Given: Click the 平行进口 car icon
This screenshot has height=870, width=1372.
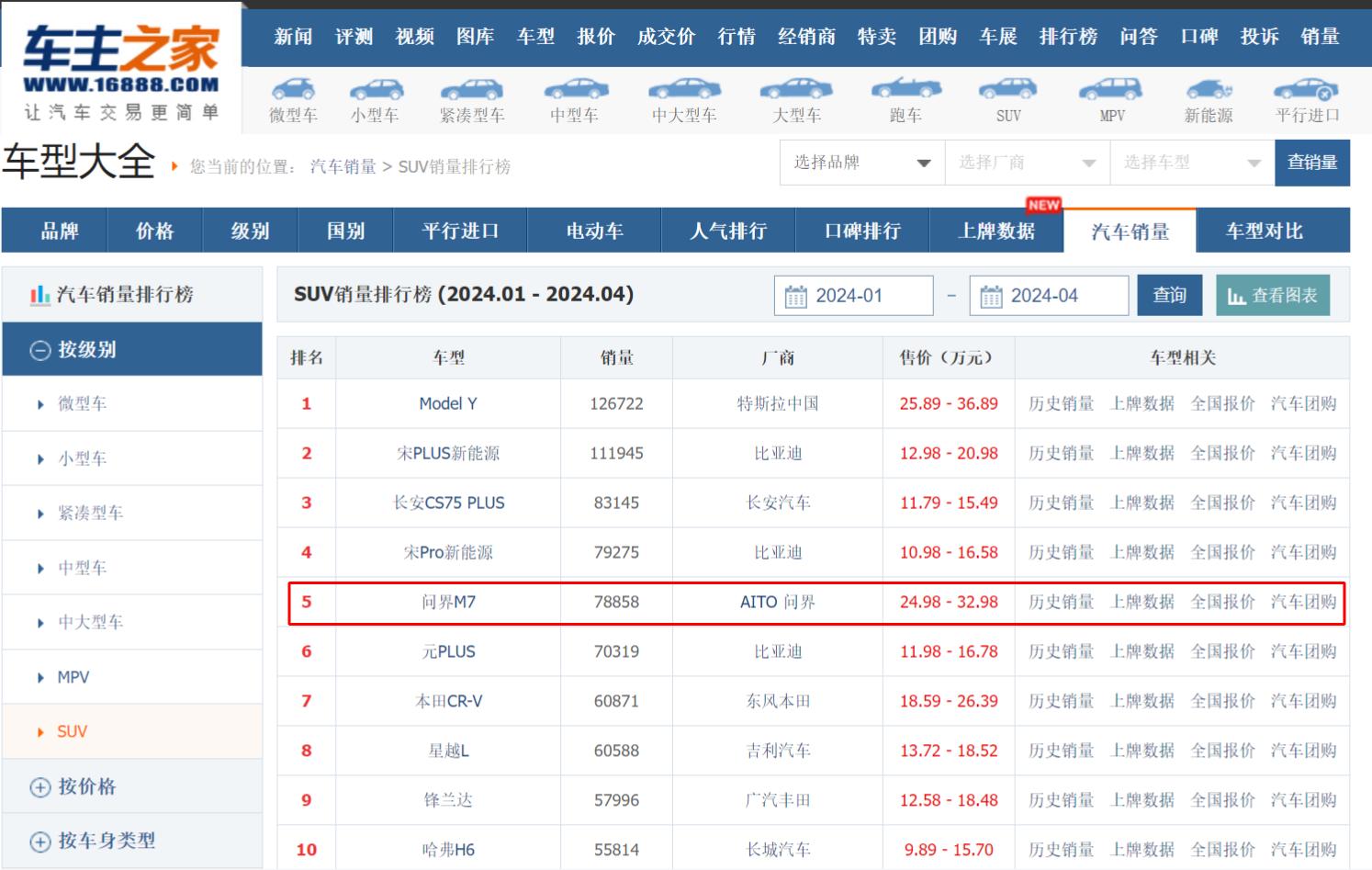Looking at the screenshot, I should (1307, 89).
